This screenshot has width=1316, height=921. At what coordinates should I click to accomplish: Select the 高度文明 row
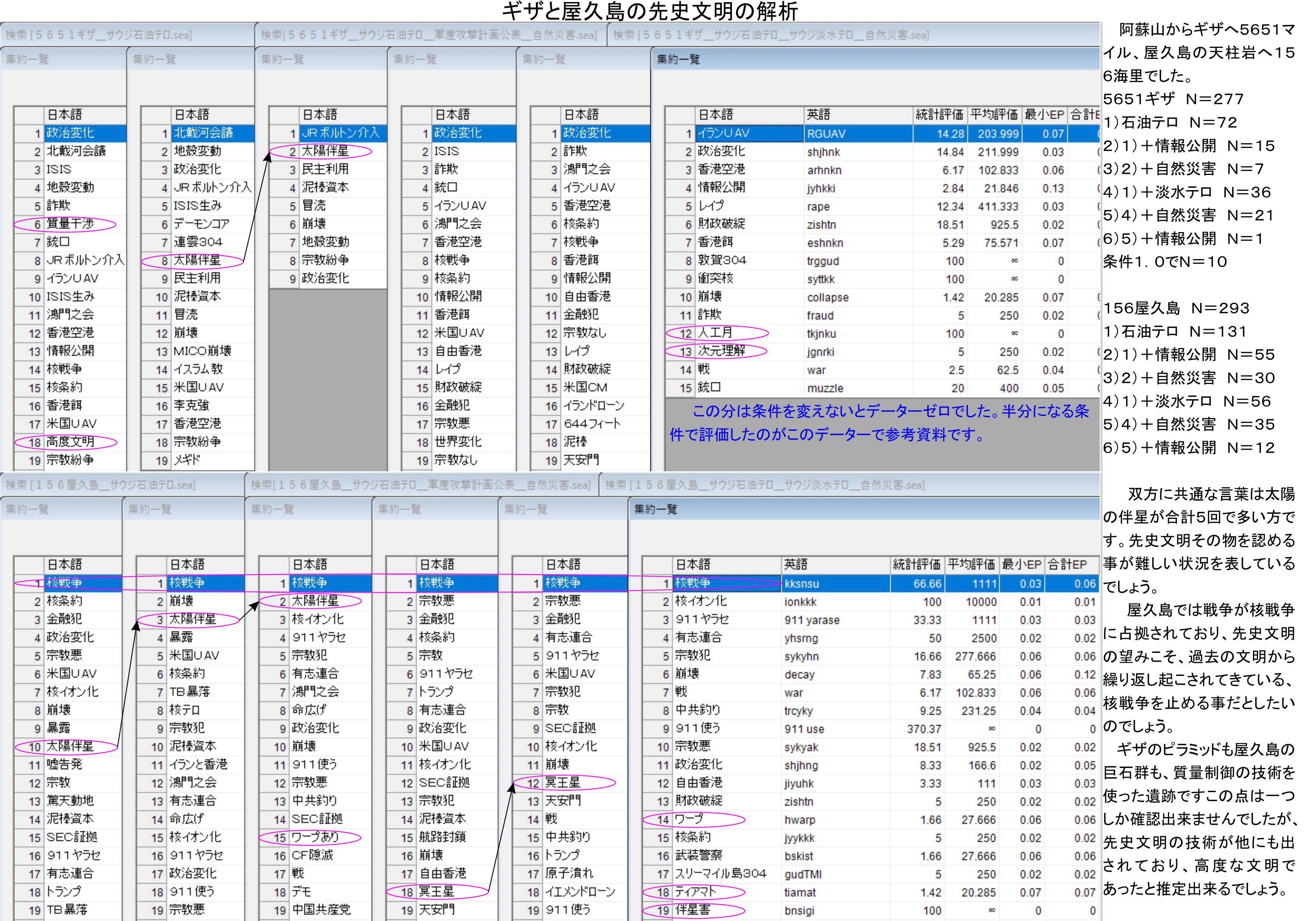[70, 442]
